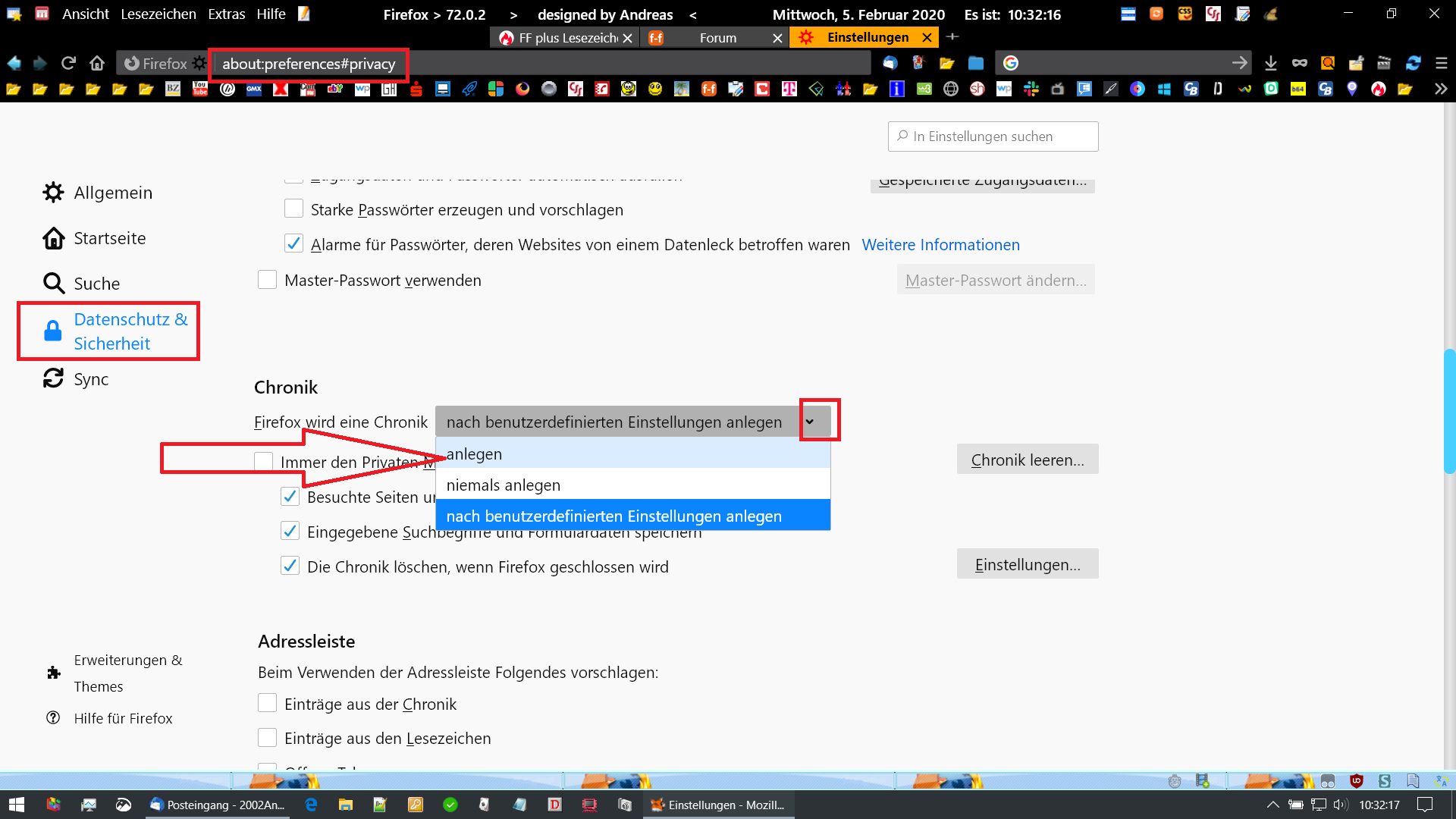Click the reload page icon
The width and height of the screenshot is (1456, 819).
coord(68,63)
